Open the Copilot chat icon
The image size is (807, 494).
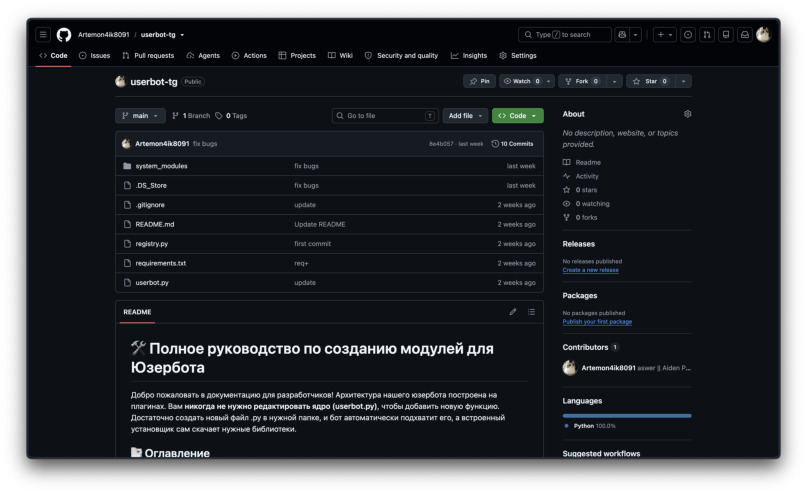pos(622,34)
